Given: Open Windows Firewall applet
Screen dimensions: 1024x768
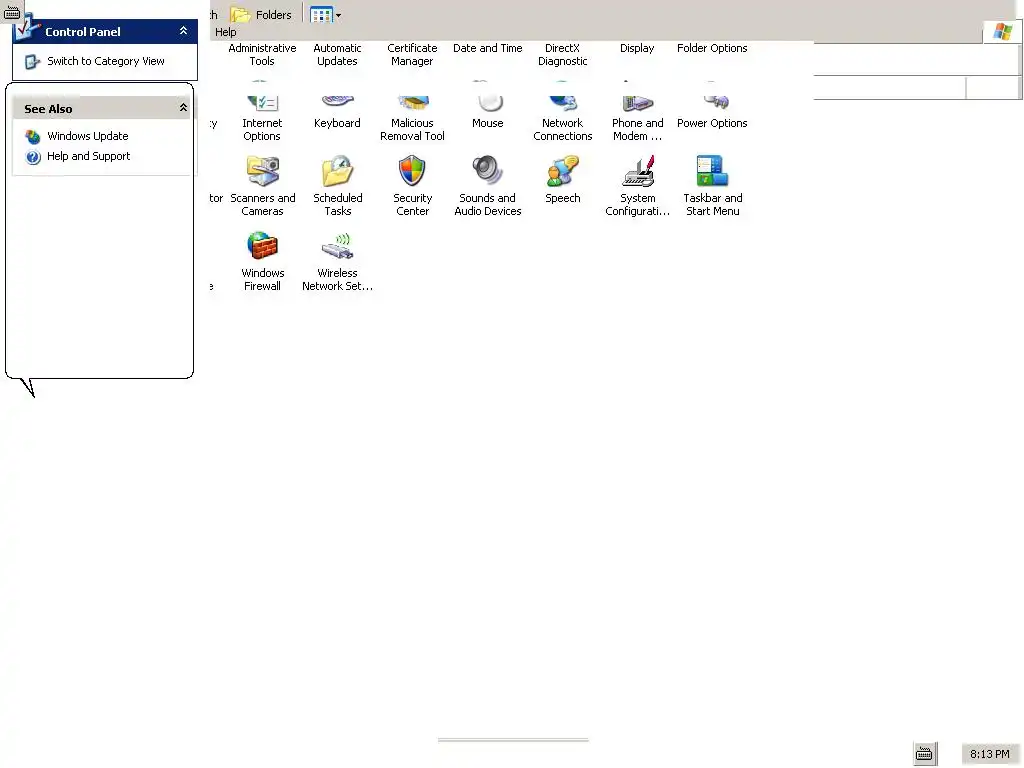Looking at the screenshot, I should coord(263,261).
